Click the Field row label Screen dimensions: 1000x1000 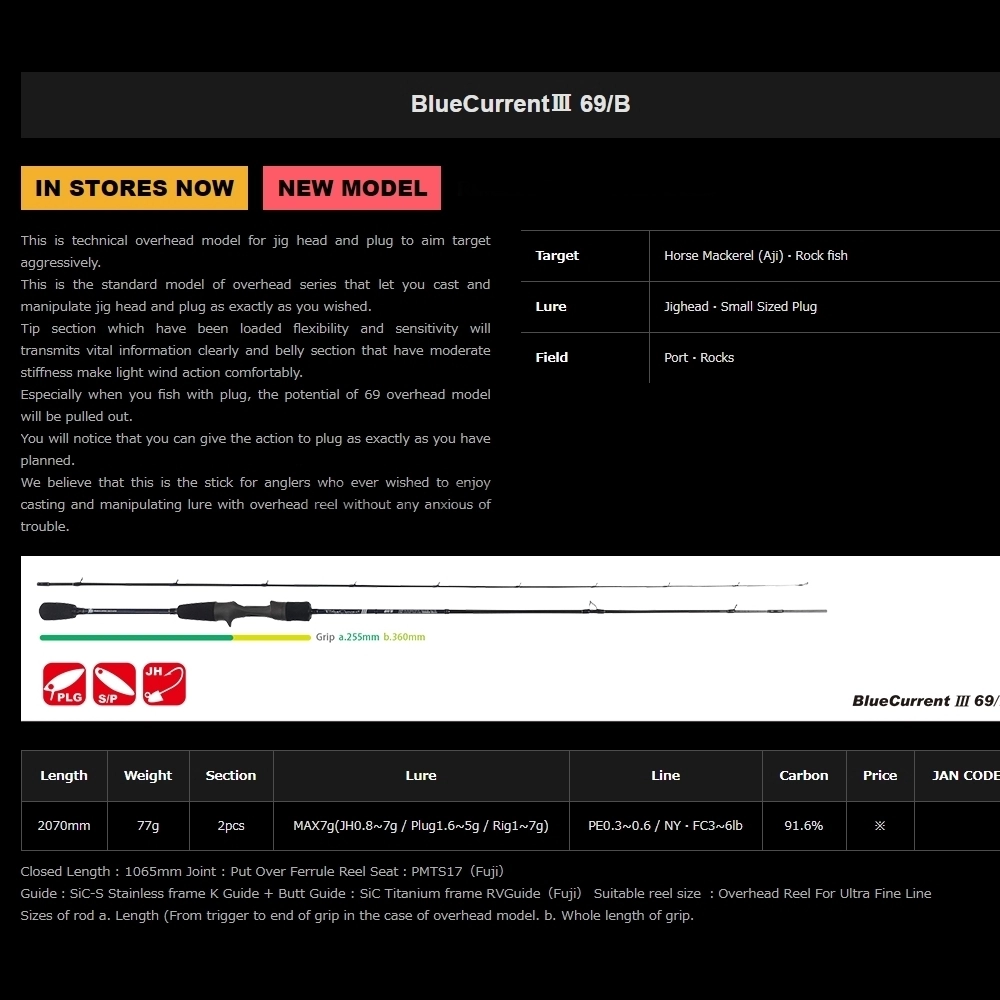552,358
